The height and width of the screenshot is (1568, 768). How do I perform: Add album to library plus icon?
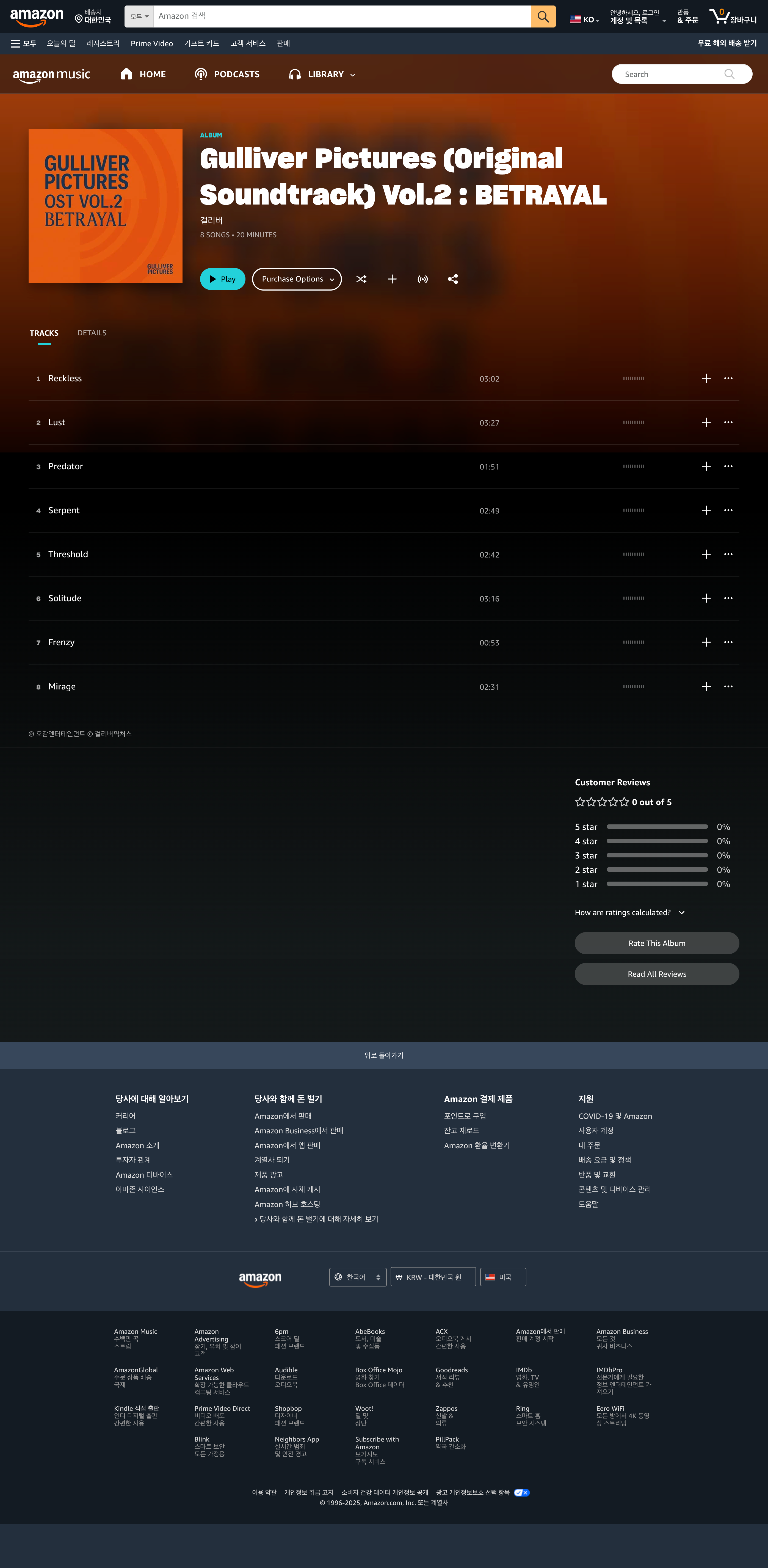tap(393, 279)
